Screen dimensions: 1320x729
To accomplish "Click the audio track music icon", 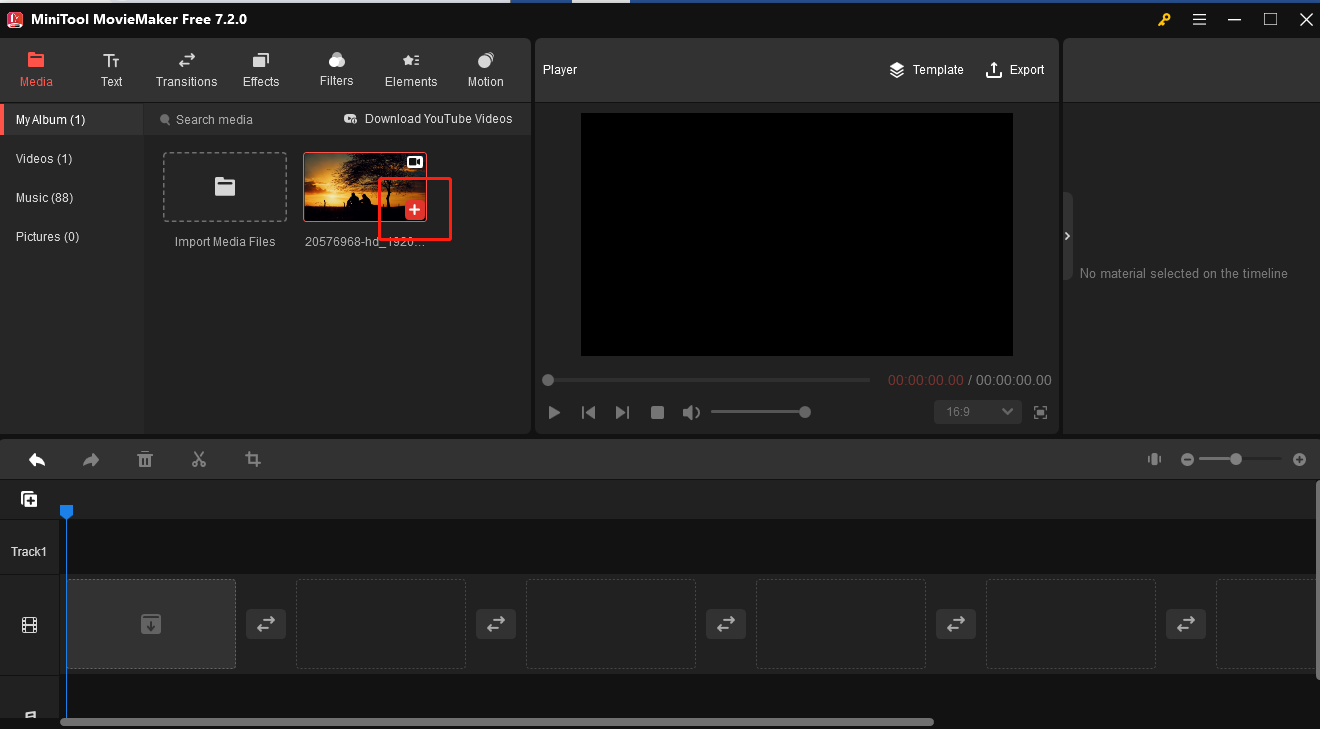I will pyautogui.click(x=29, y=714).
